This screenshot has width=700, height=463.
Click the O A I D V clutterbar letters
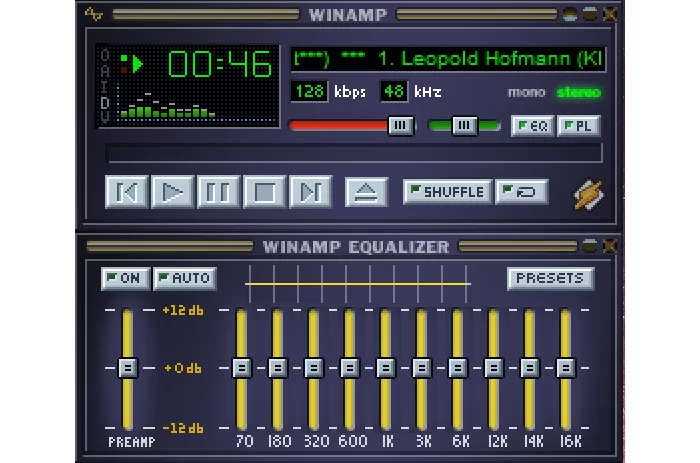tap(105, 86)
